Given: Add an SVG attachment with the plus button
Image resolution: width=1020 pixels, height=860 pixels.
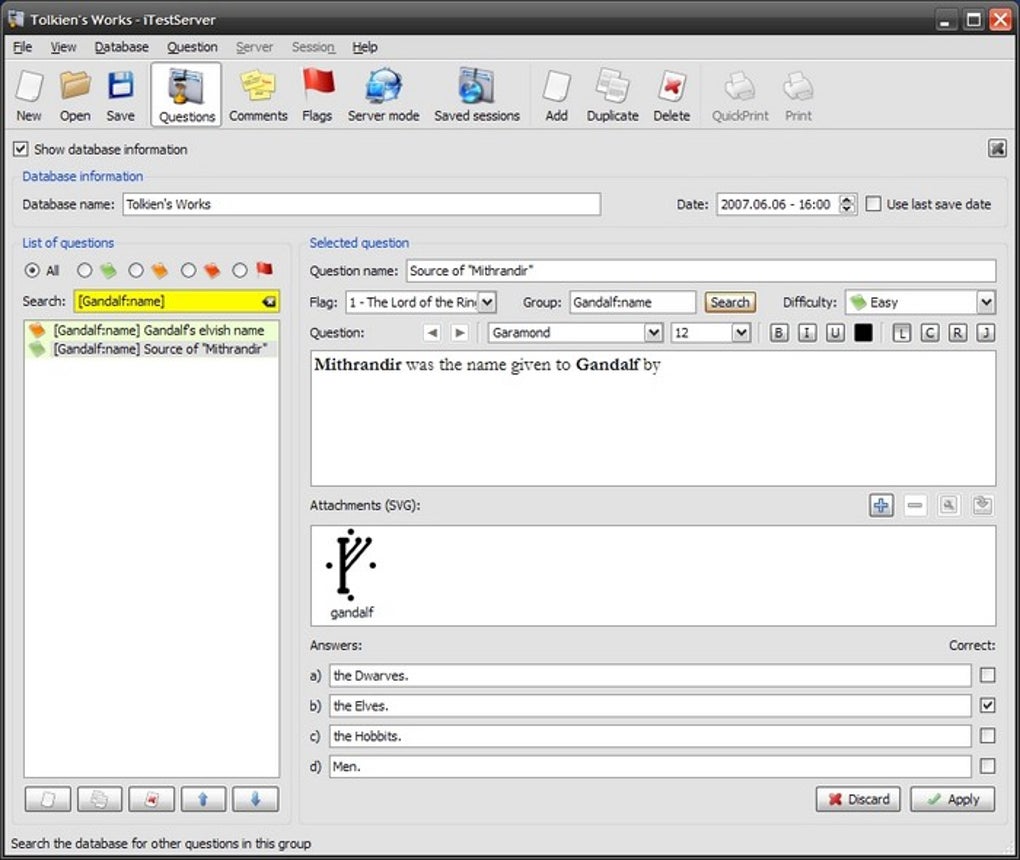Looking at the screenshot, I should click(881, 505).
